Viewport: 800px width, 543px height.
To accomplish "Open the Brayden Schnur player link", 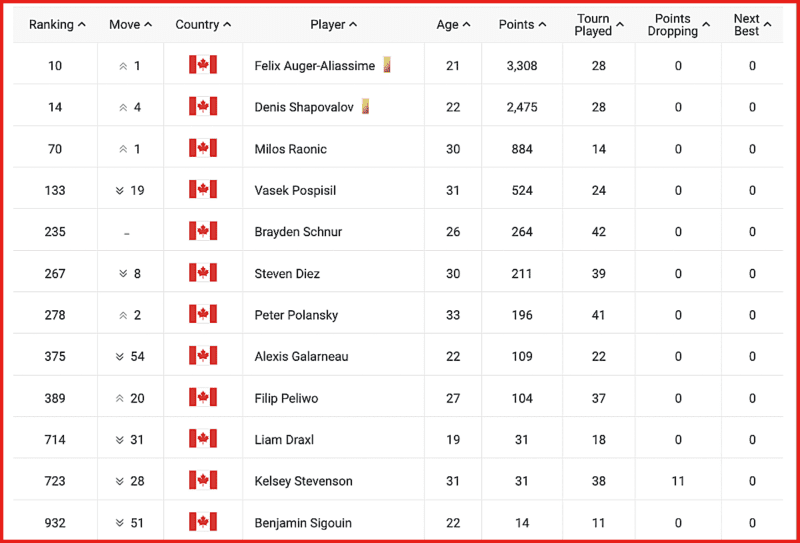I will coord(298,232).
